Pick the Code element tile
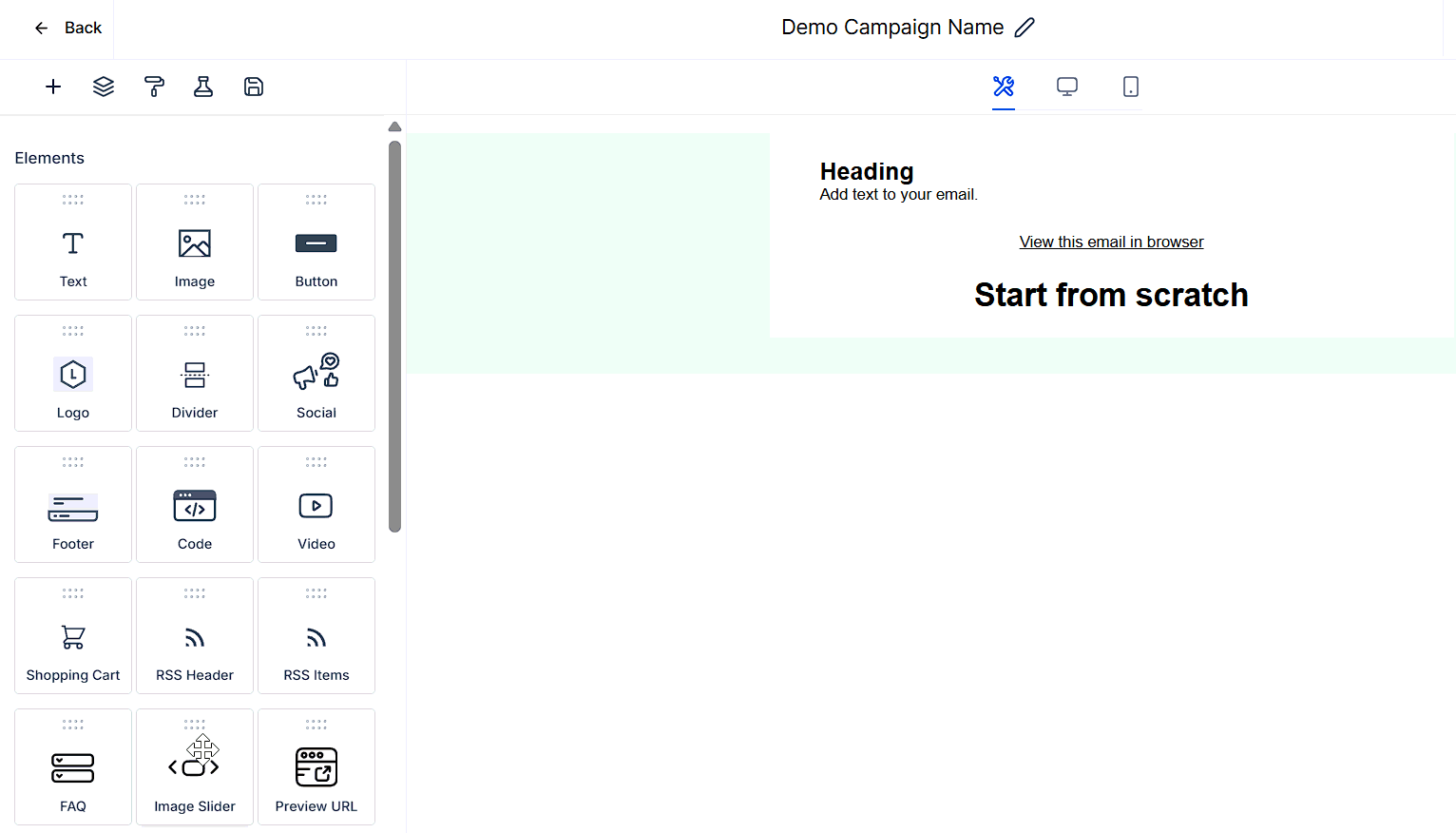 (x=195, y=504)
